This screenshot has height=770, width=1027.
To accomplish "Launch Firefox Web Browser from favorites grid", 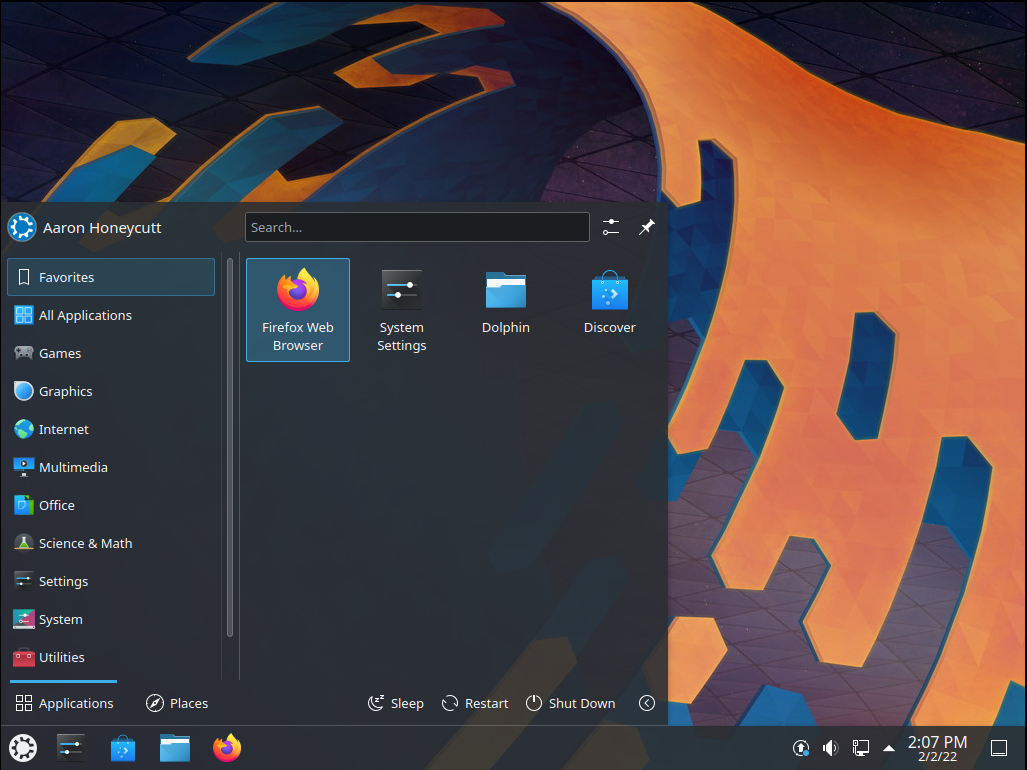I will (x=297, y=310).
